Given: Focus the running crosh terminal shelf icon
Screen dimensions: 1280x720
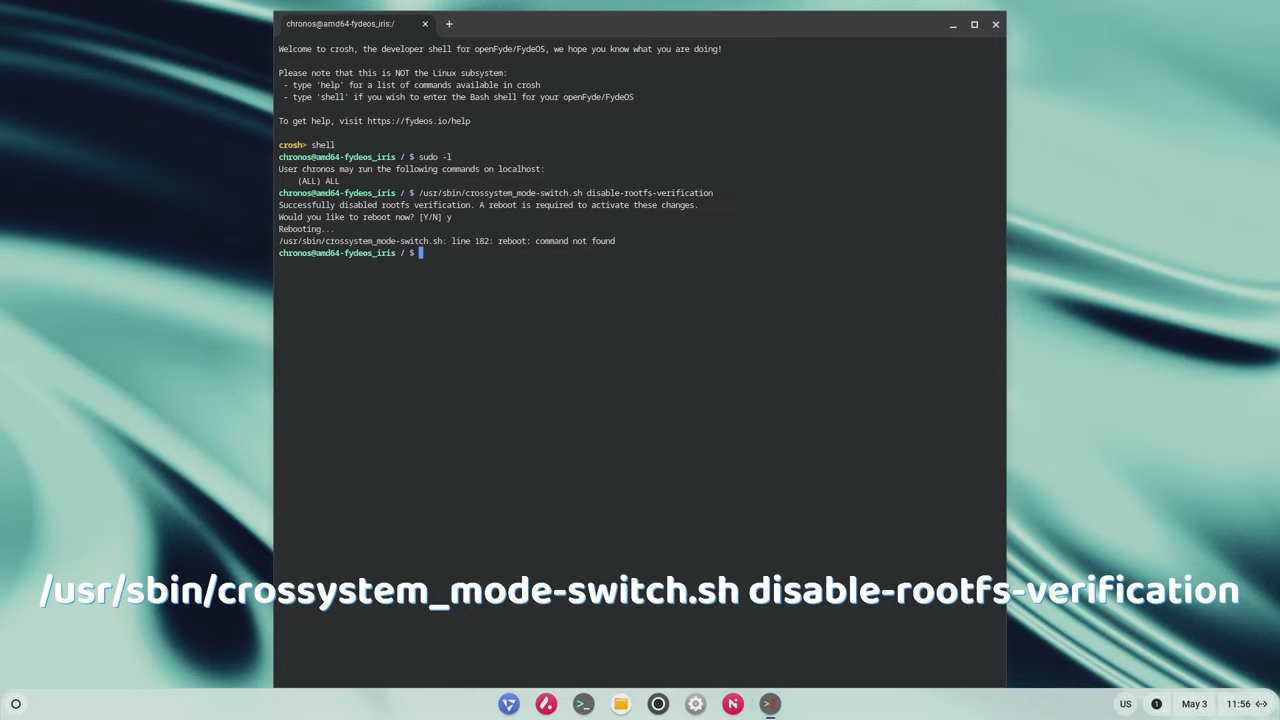Looking at the screenshot, I should pyautogui.click(x=770, y=704).
